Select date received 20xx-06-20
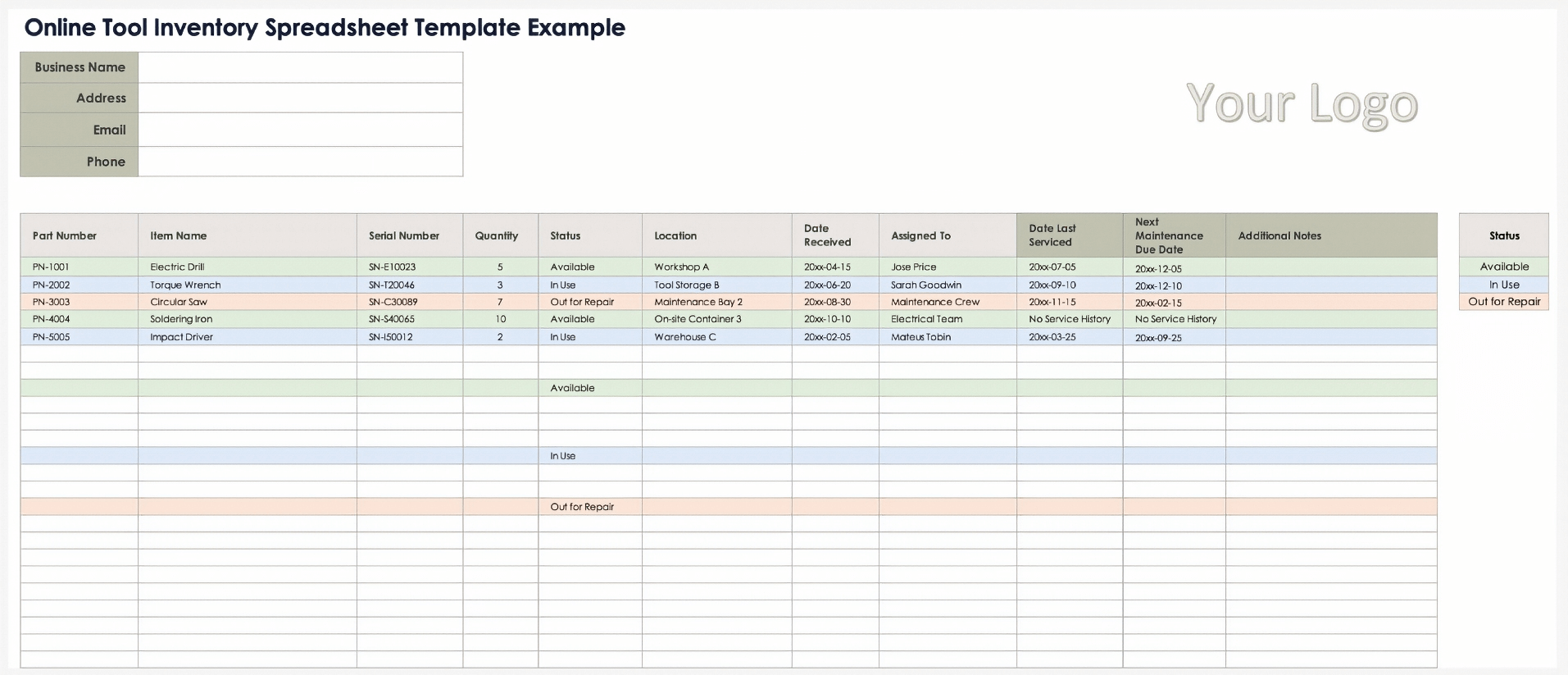The width and height of the screenshot is (1568, 675). click(x=835, y=285)
